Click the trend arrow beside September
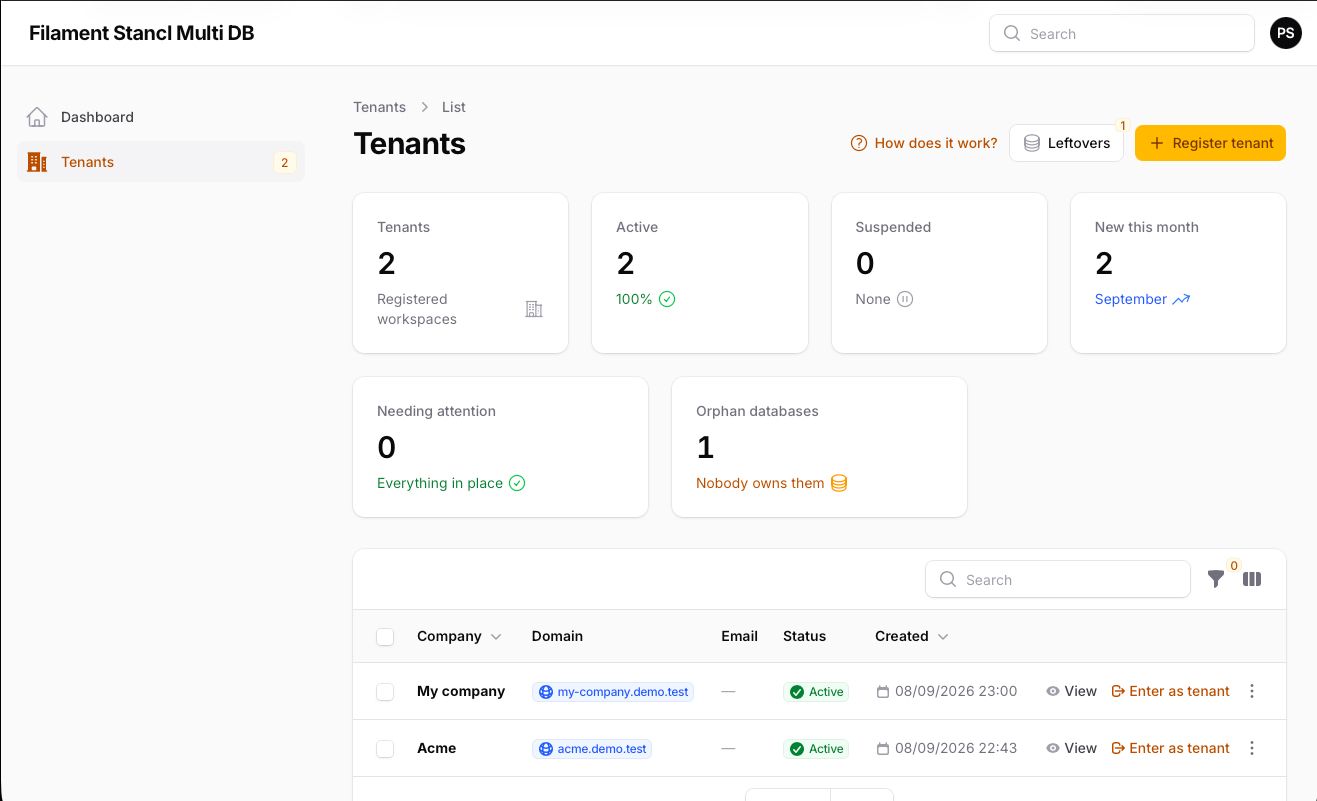1317x801 pixels. coord(1181,299)
